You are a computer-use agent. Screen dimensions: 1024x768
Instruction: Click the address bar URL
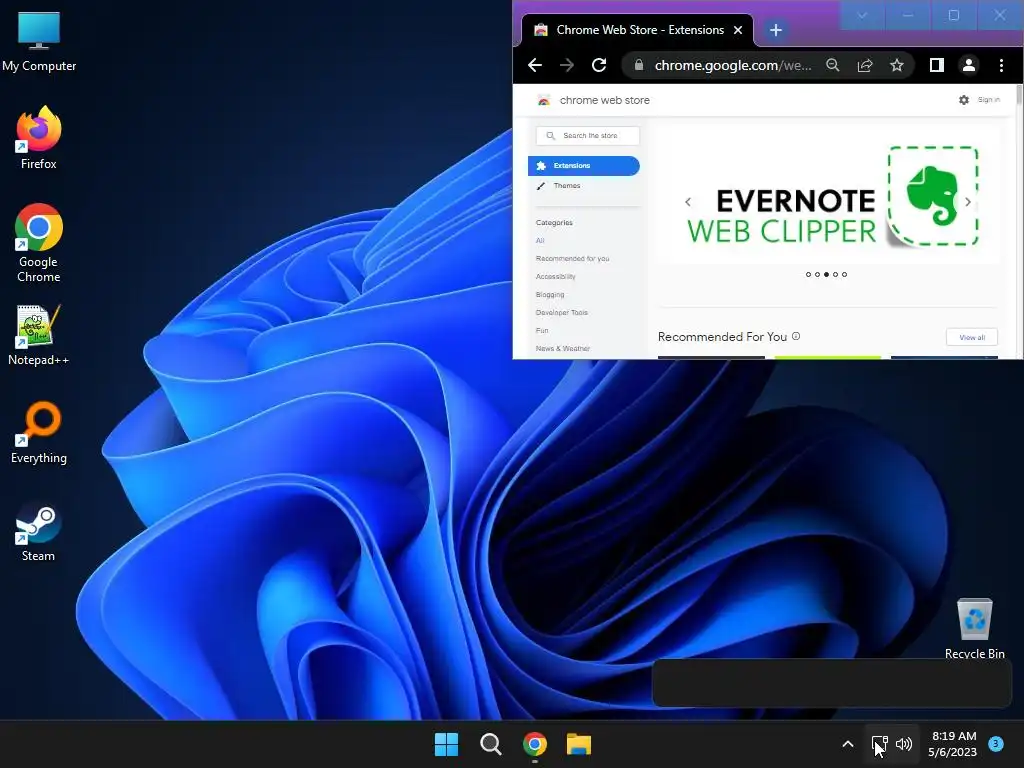click(x=733, y=65)
